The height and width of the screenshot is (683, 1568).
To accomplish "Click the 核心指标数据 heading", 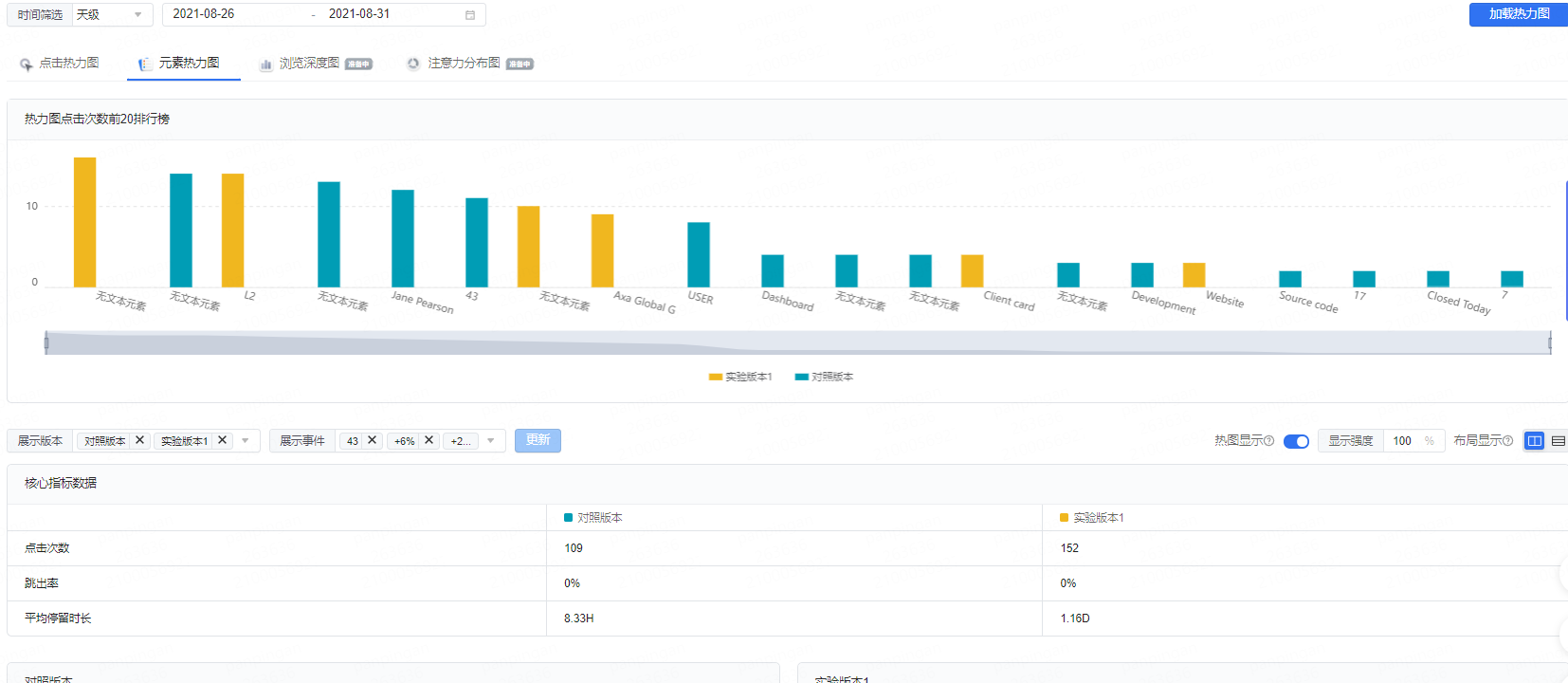I will [61, 484].
